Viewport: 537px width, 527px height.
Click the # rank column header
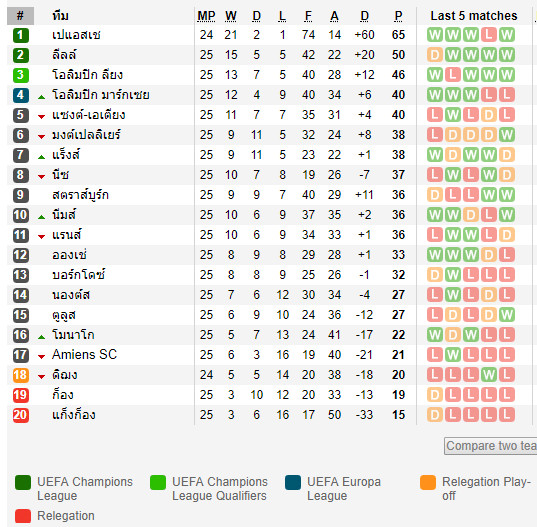[x=20, y=16]
